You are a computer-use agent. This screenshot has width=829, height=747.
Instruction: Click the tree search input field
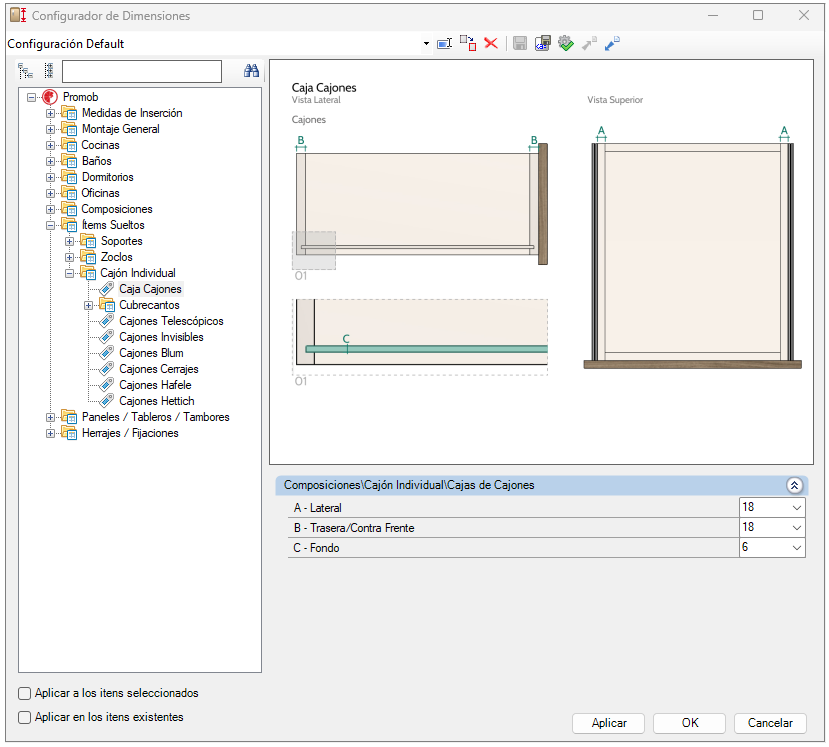tap(141, 71)
